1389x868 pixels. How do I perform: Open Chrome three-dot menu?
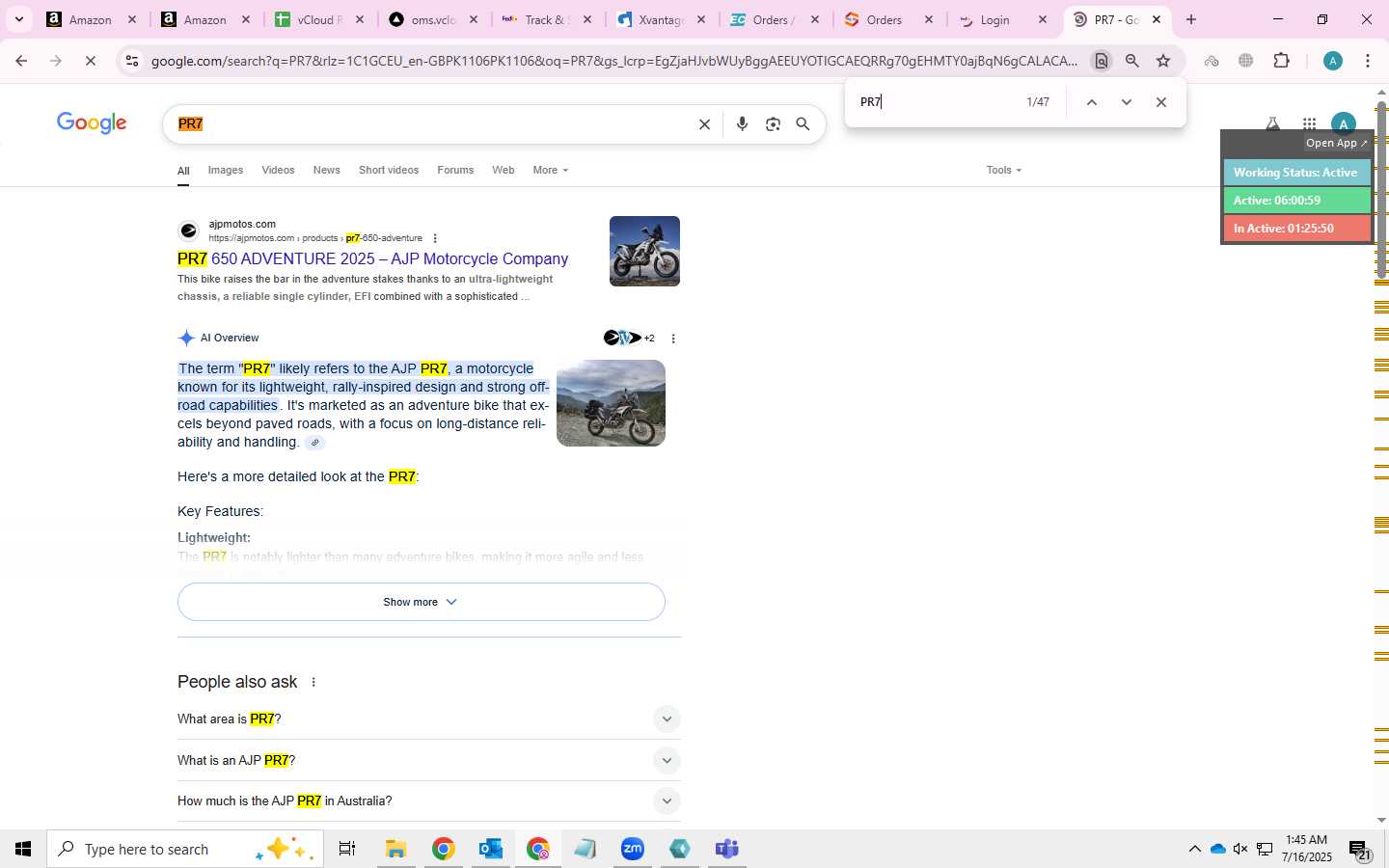tap(1368, 61)
